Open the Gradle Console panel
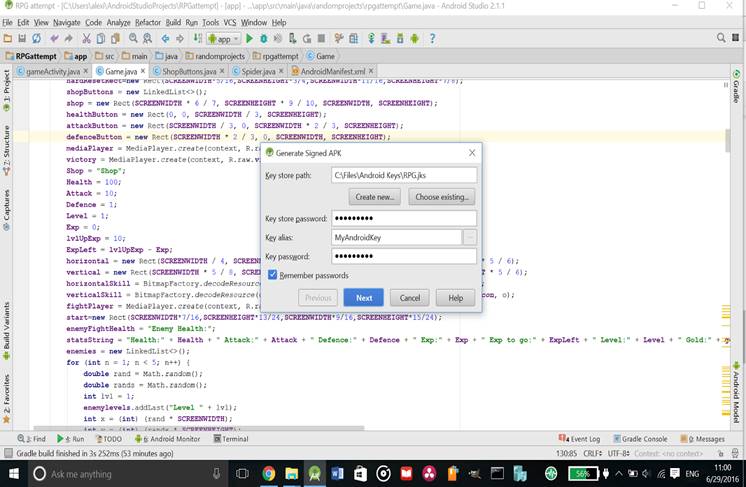 [640, 438]
